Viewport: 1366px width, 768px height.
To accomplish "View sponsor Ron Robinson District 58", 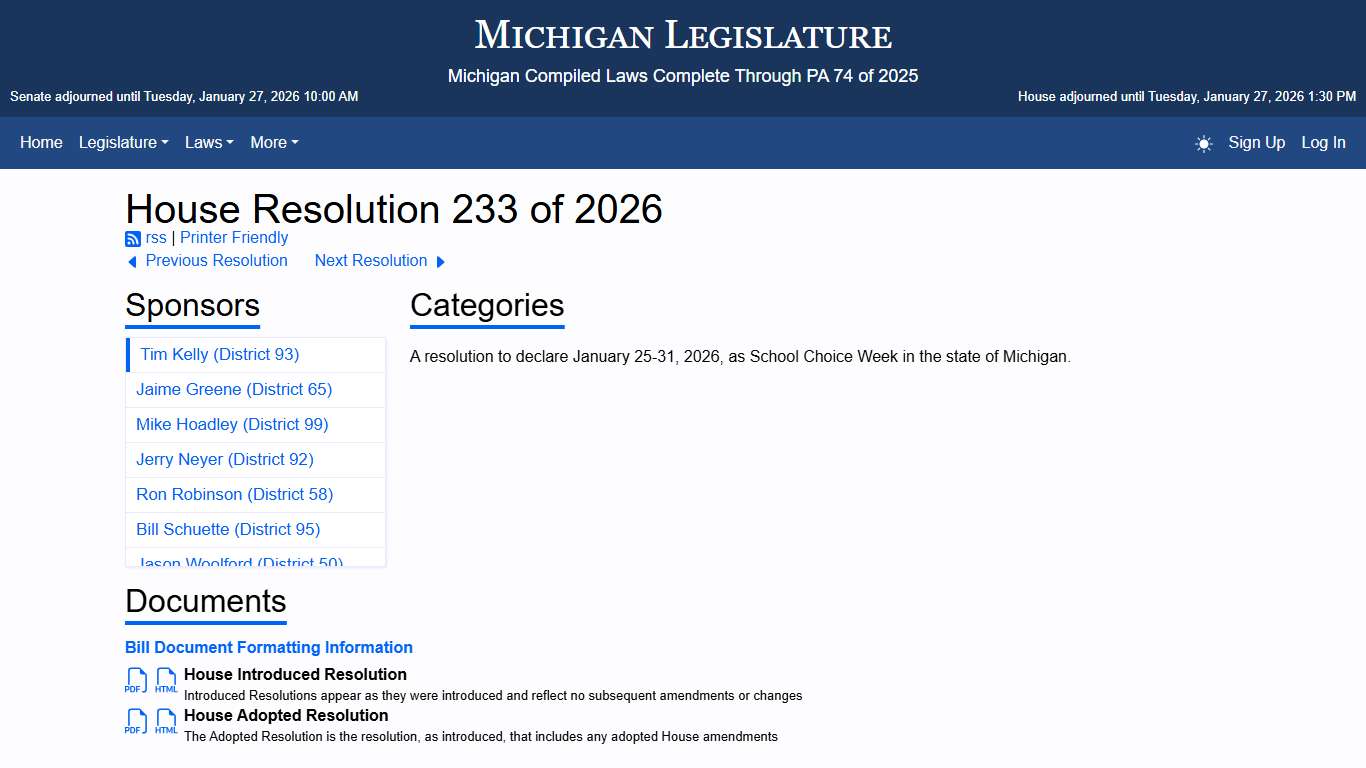I will tap(235, 494).
